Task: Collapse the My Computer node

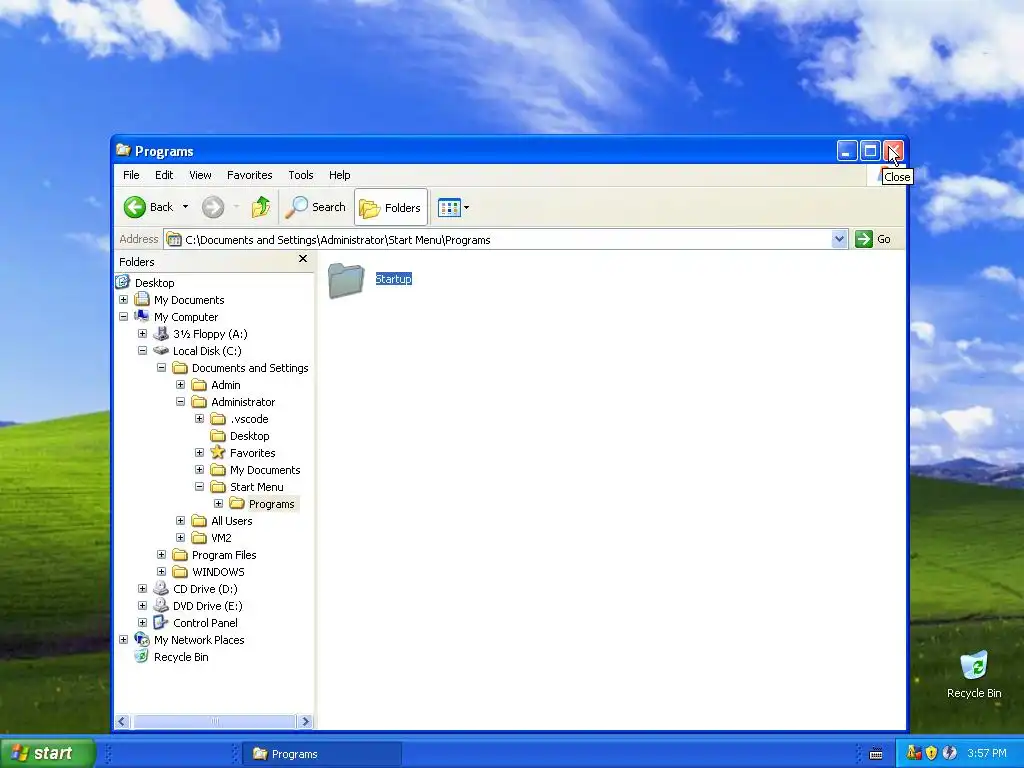Action: tap(123, 317)
